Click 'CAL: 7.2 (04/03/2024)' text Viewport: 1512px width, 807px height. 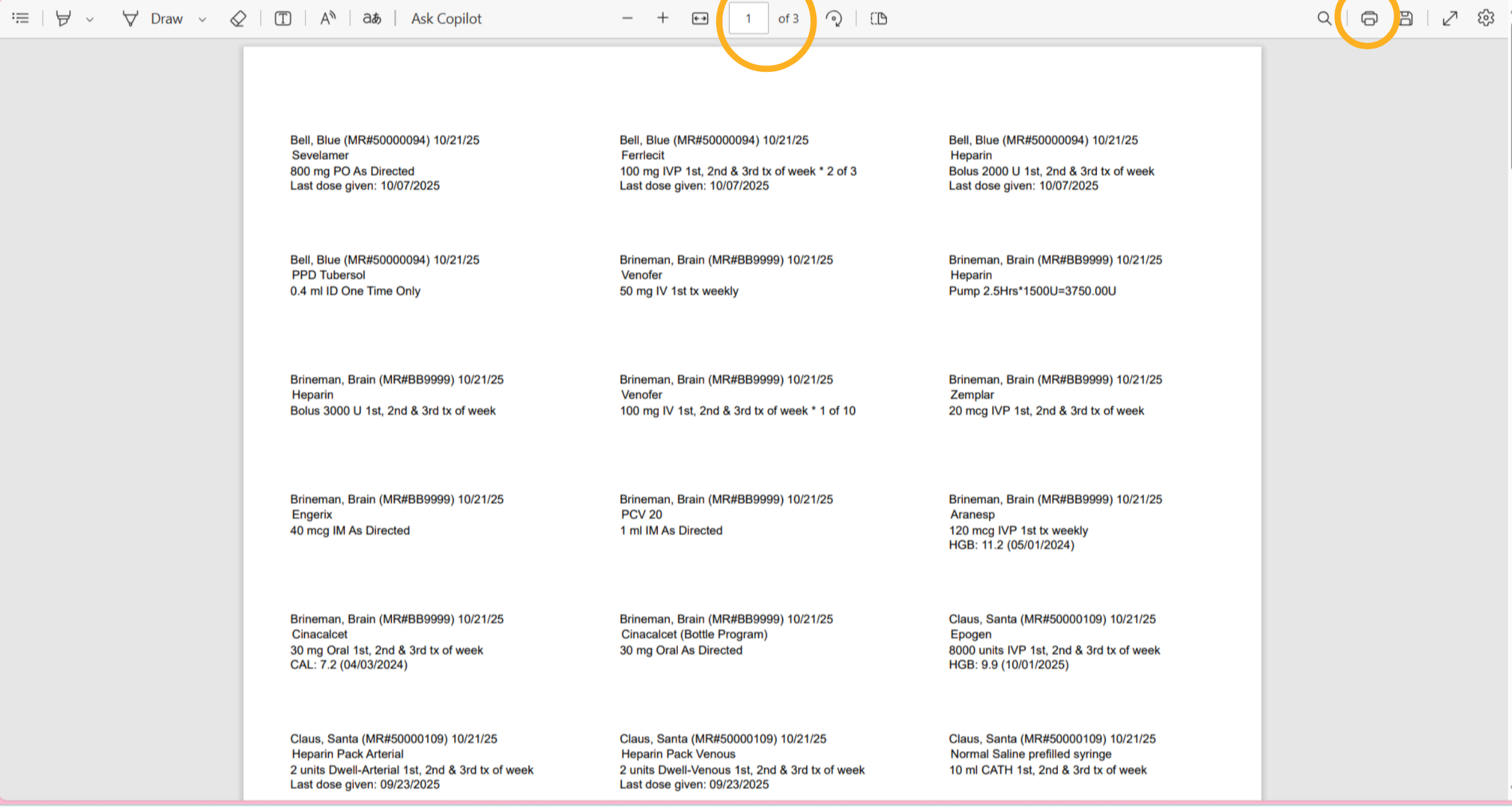point(349,665)
